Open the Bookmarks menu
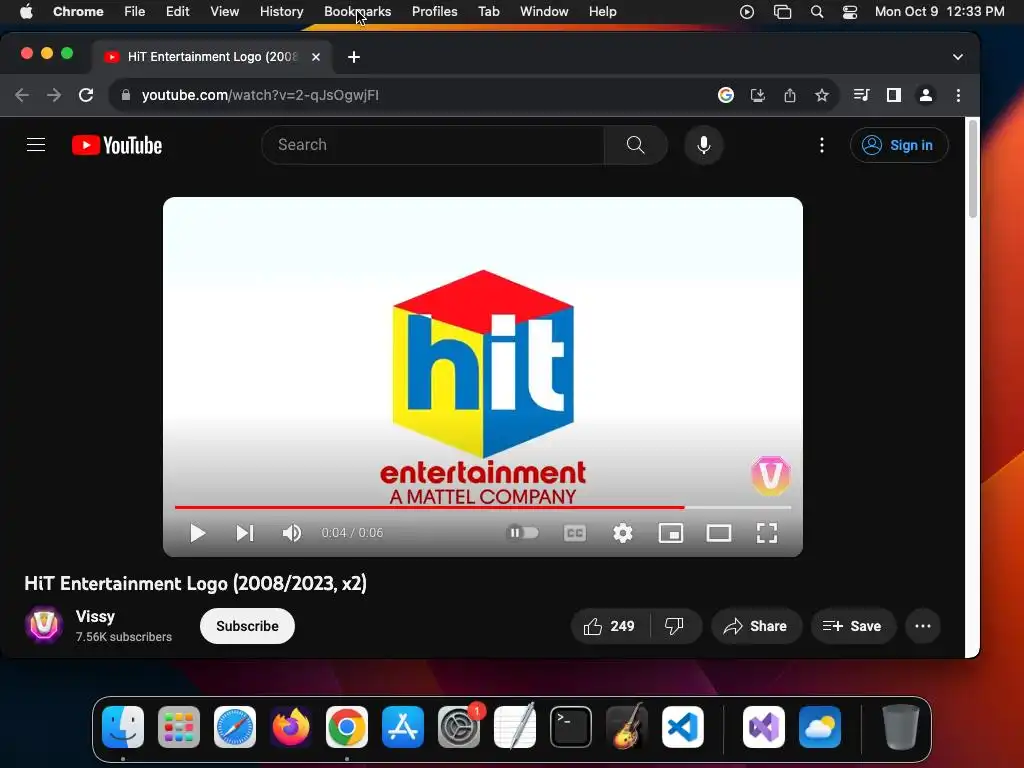Viewport: 1024px width, 768px height. (357, 12)
